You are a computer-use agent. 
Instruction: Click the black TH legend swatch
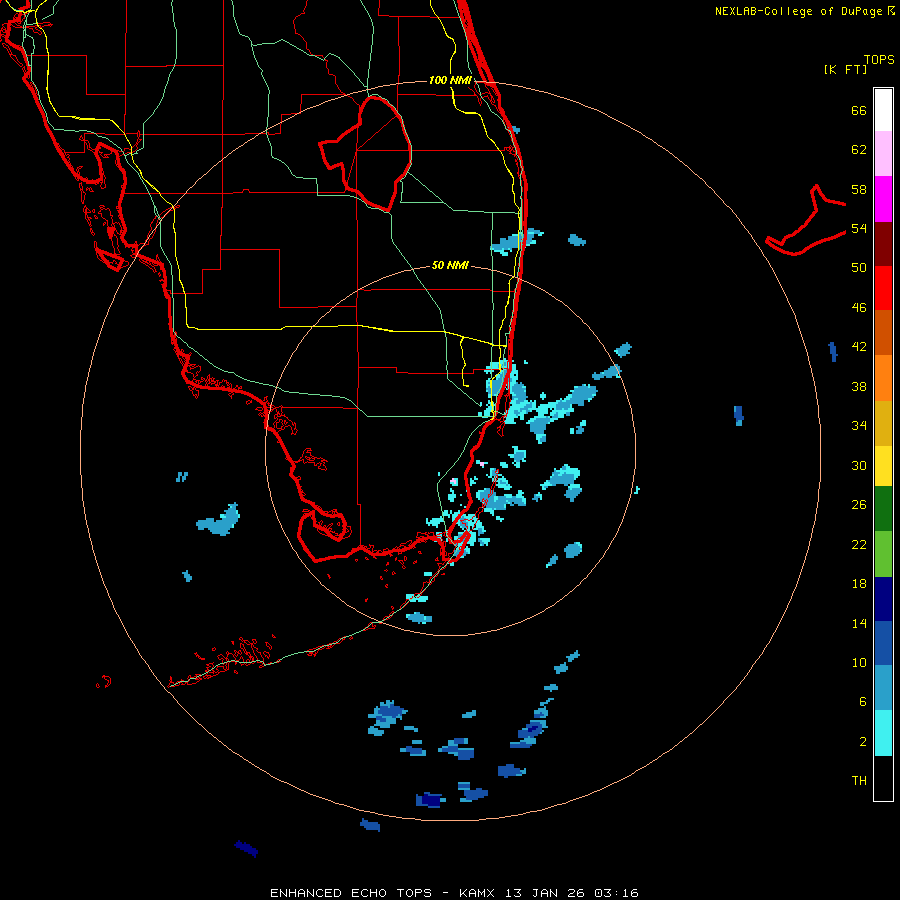(x=883, y=778)
